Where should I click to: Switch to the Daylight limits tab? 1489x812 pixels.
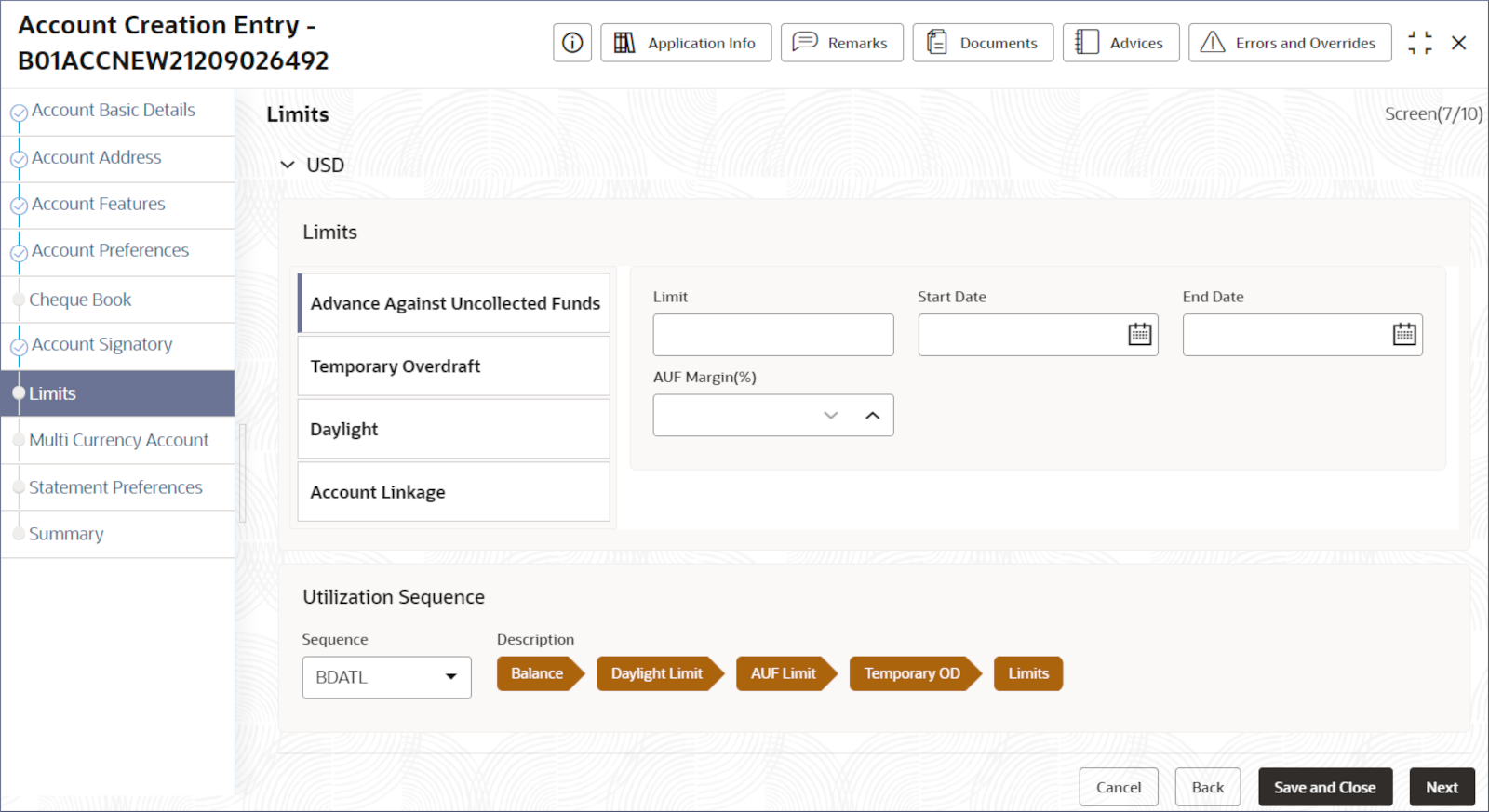453,429
